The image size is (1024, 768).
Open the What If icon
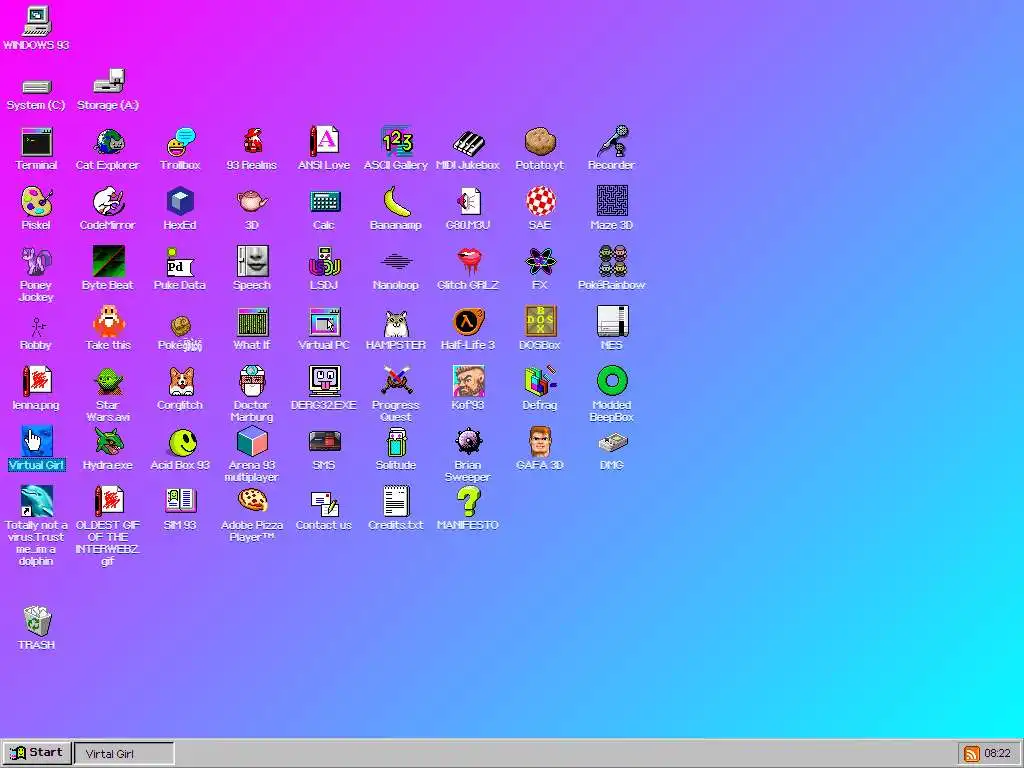(252, 323)
